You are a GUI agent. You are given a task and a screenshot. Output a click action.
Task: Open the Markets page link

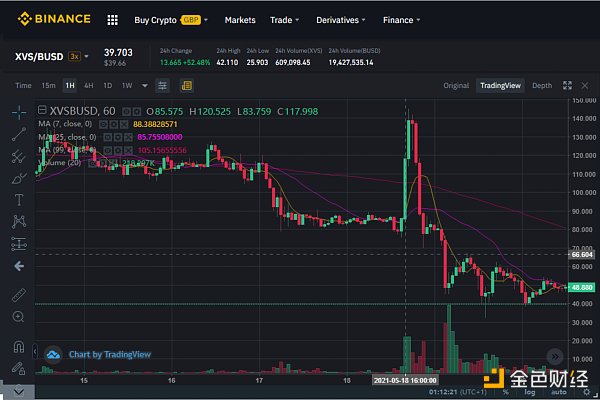(239, 19)
